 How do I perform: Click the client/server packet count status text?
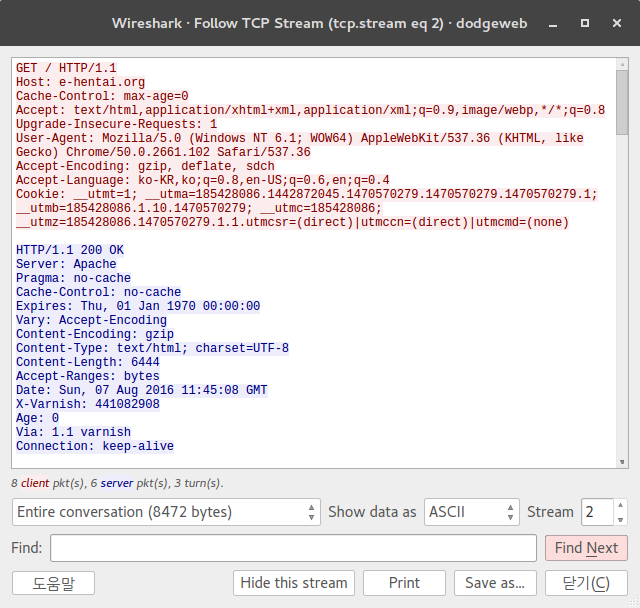(117, 483)
